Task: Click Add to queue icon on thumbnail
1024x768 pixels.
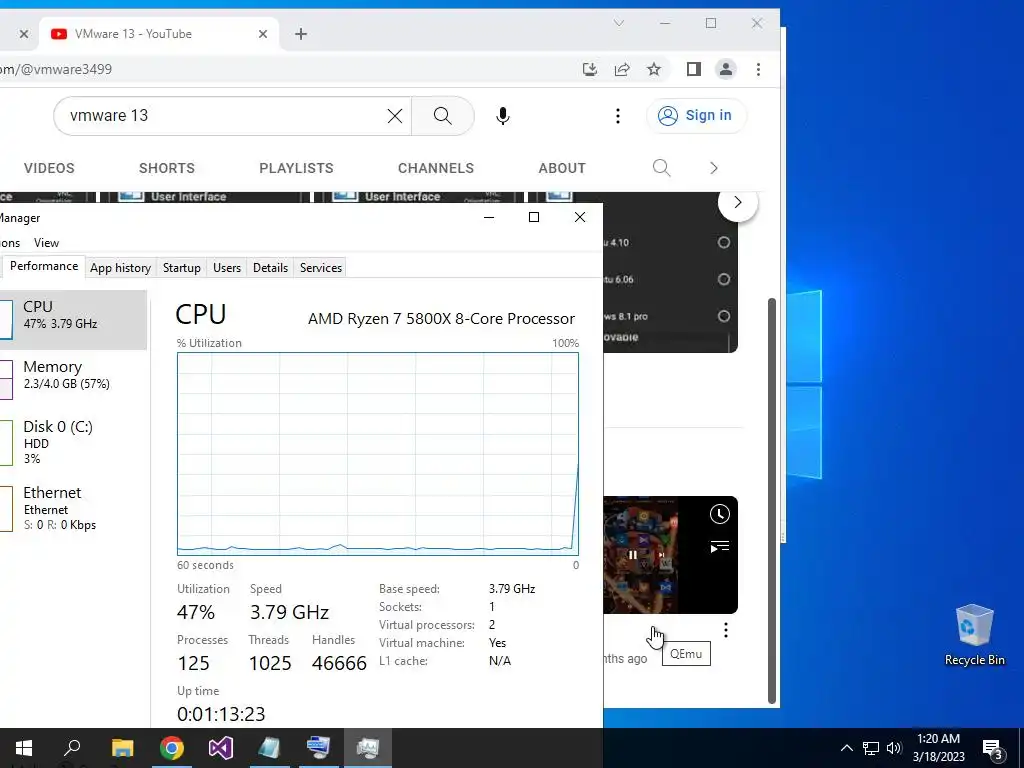Action: (720, 547)
